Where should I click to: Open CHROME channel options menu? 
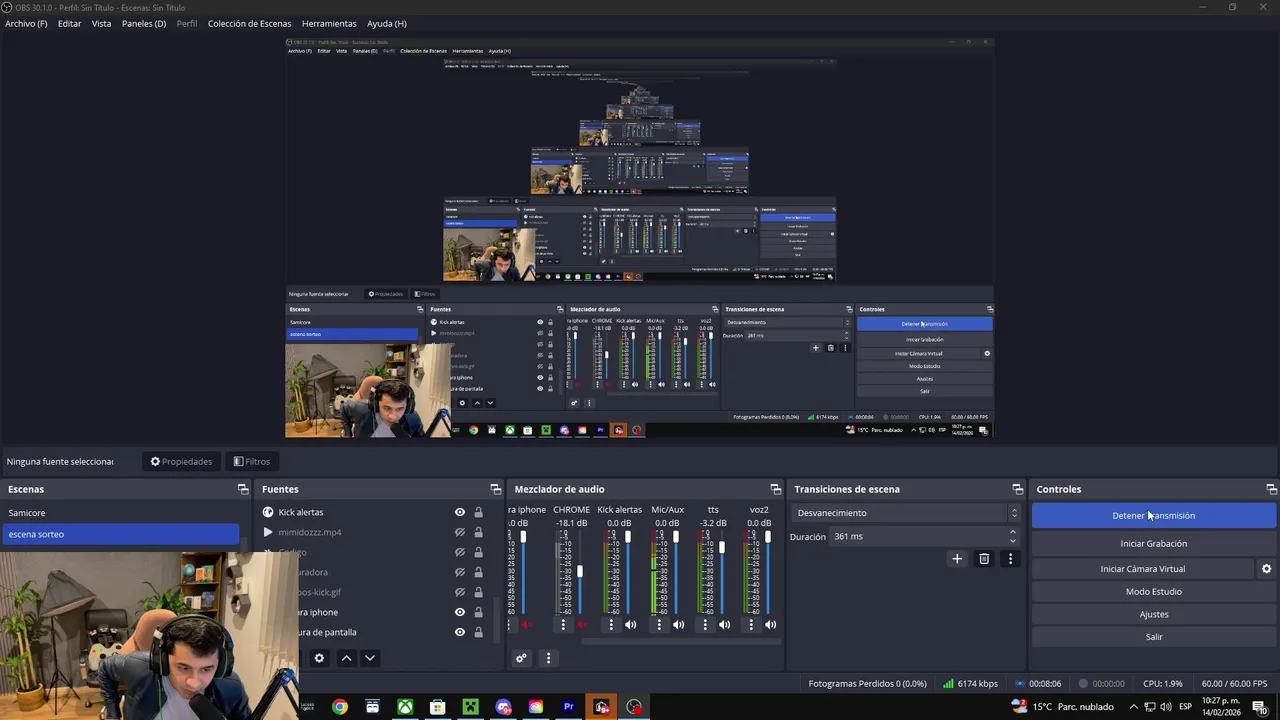point(563,625)
